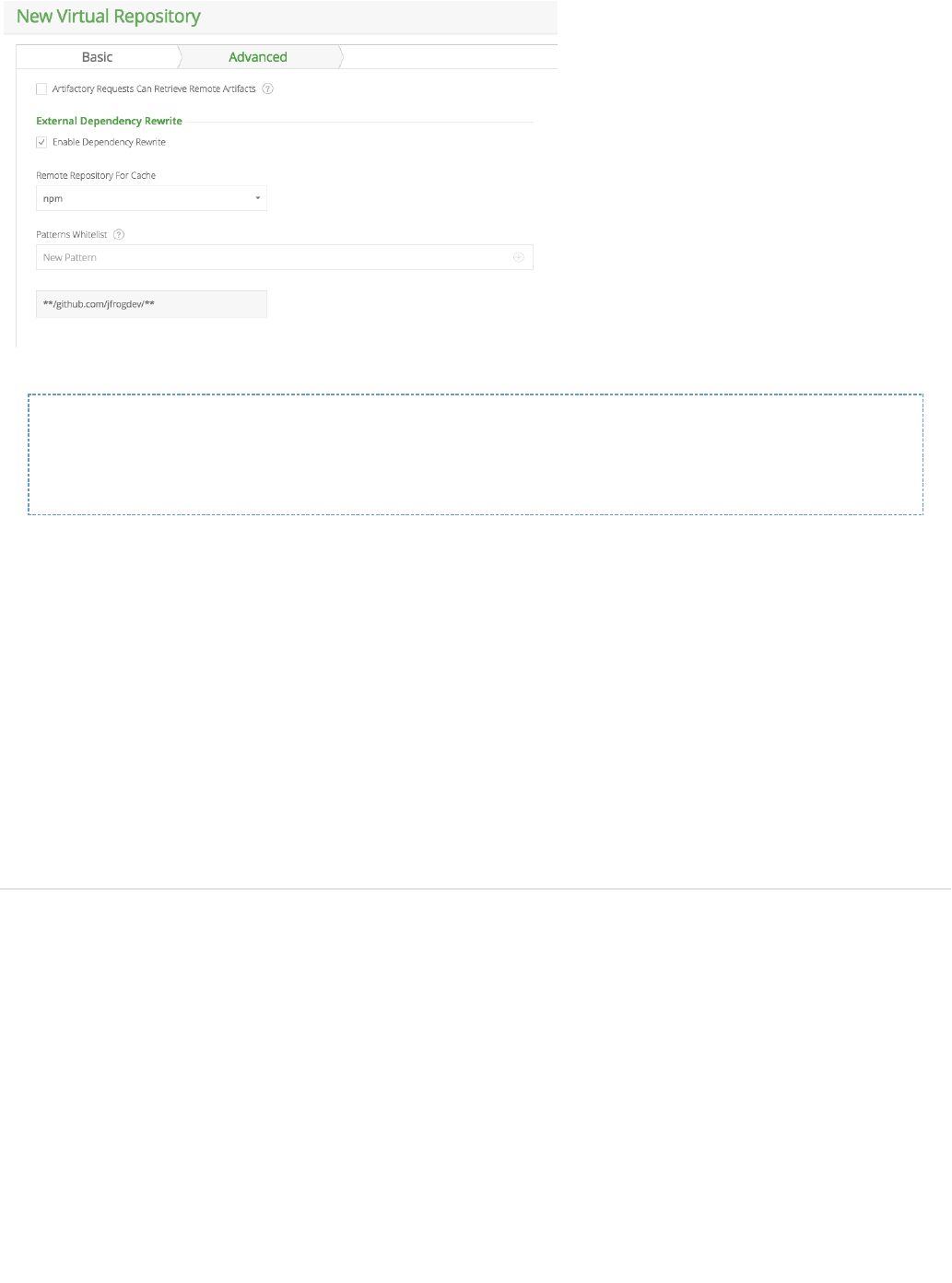Click inside the empty dashed-border box

[x=476, y=454]
